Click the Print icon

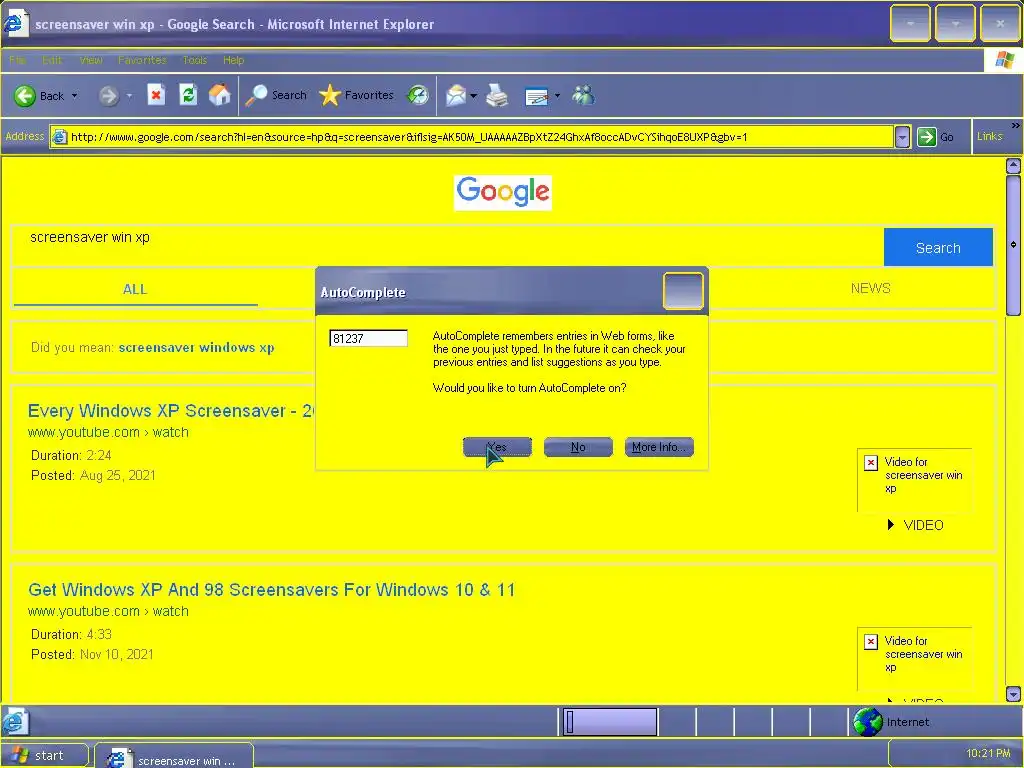[498, 95]
